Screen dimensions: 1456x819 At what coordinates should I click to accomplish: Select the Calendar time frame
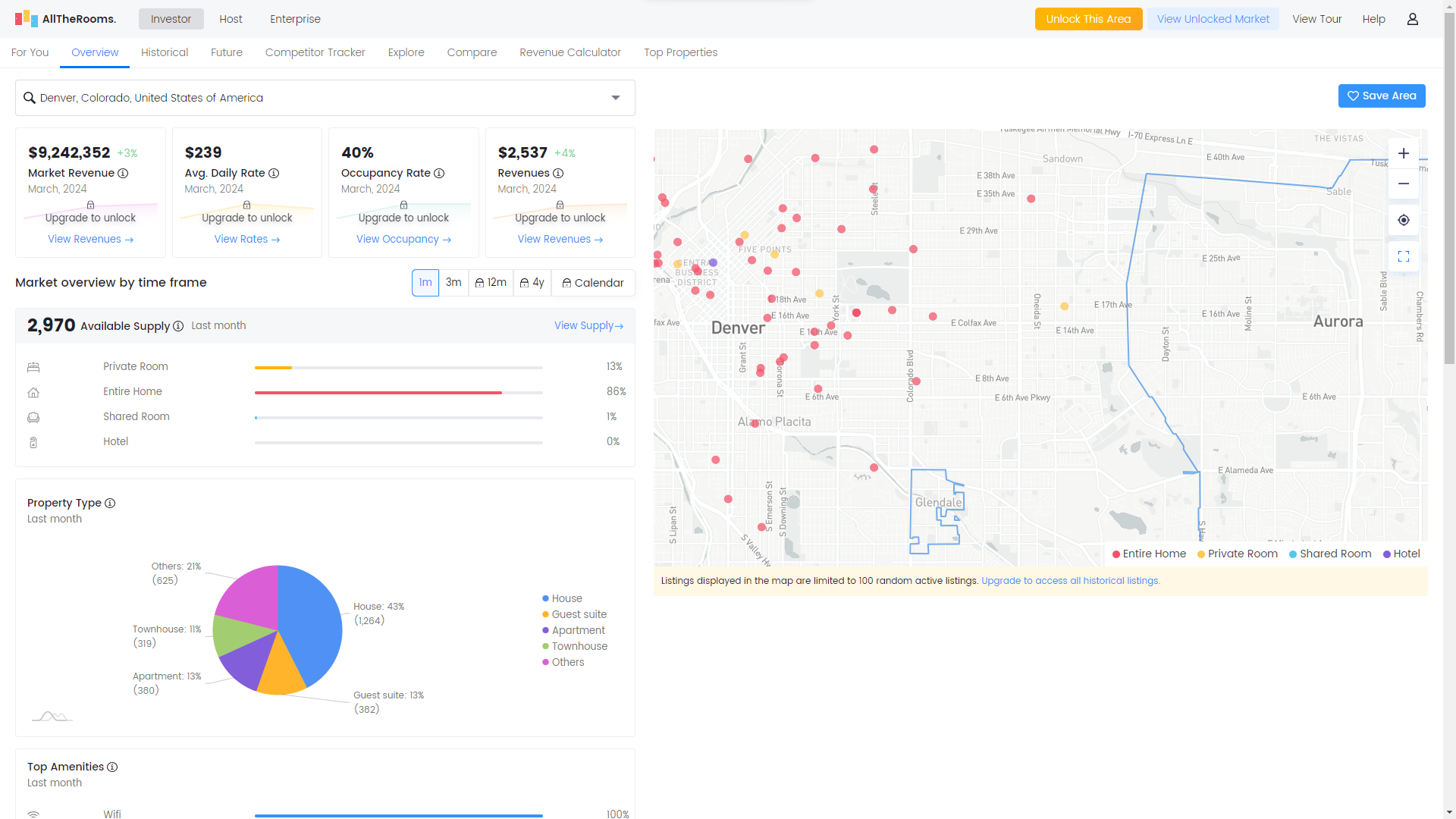pyautogui.click(x=593, y=282)
